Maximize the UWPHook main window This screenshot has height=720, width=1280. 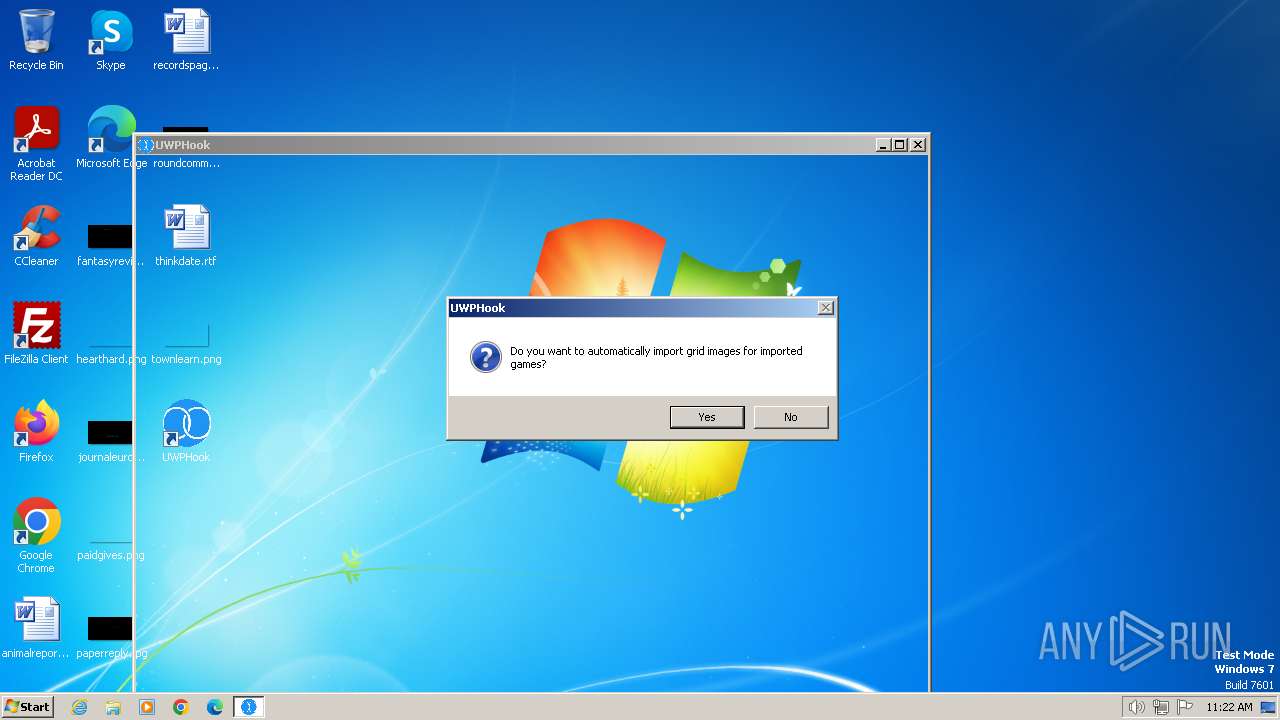pos(899,145)
